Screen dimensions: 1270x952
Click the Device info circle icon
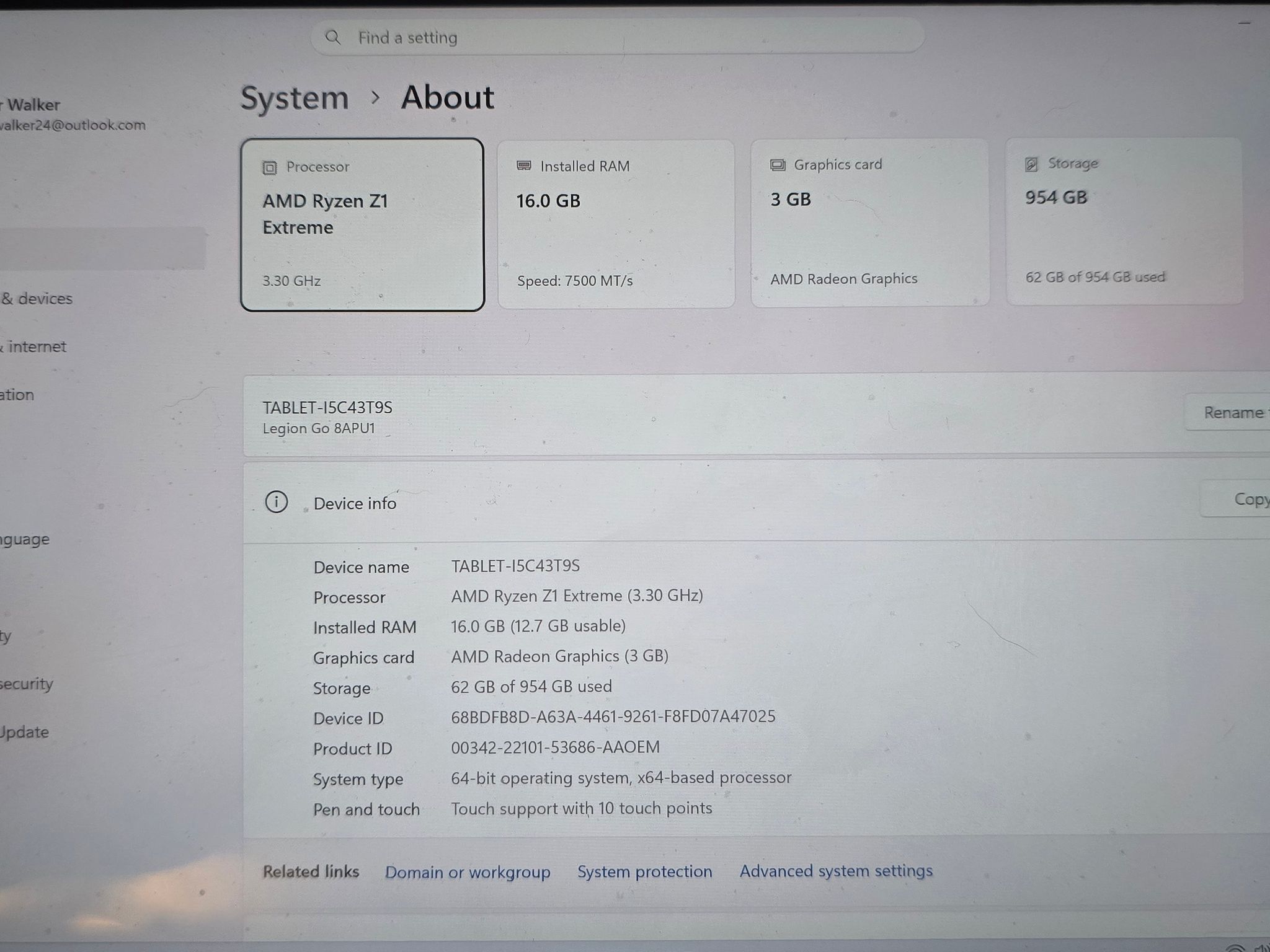click(x=277, y=502)
